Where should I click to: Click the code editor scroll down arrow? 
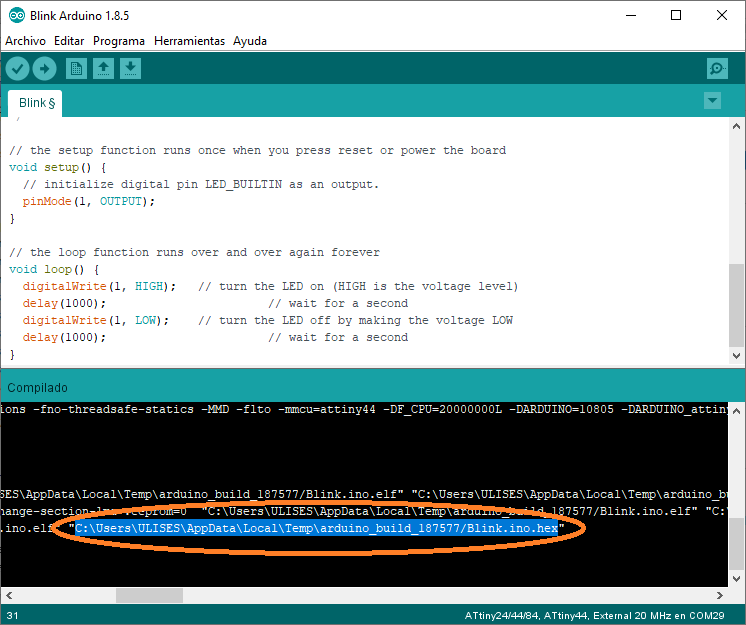(x=736, y=355)
